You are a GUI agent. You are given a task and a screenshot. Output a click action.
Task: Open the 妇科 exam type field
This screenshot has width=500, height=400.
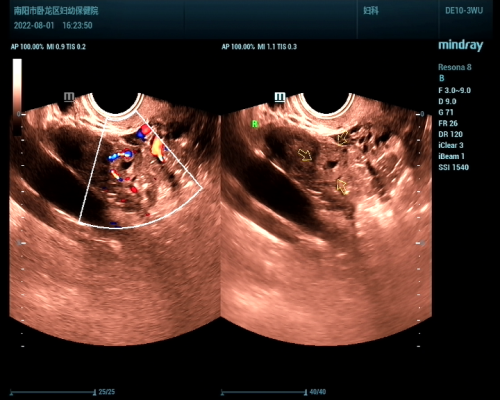click(371, 11)
